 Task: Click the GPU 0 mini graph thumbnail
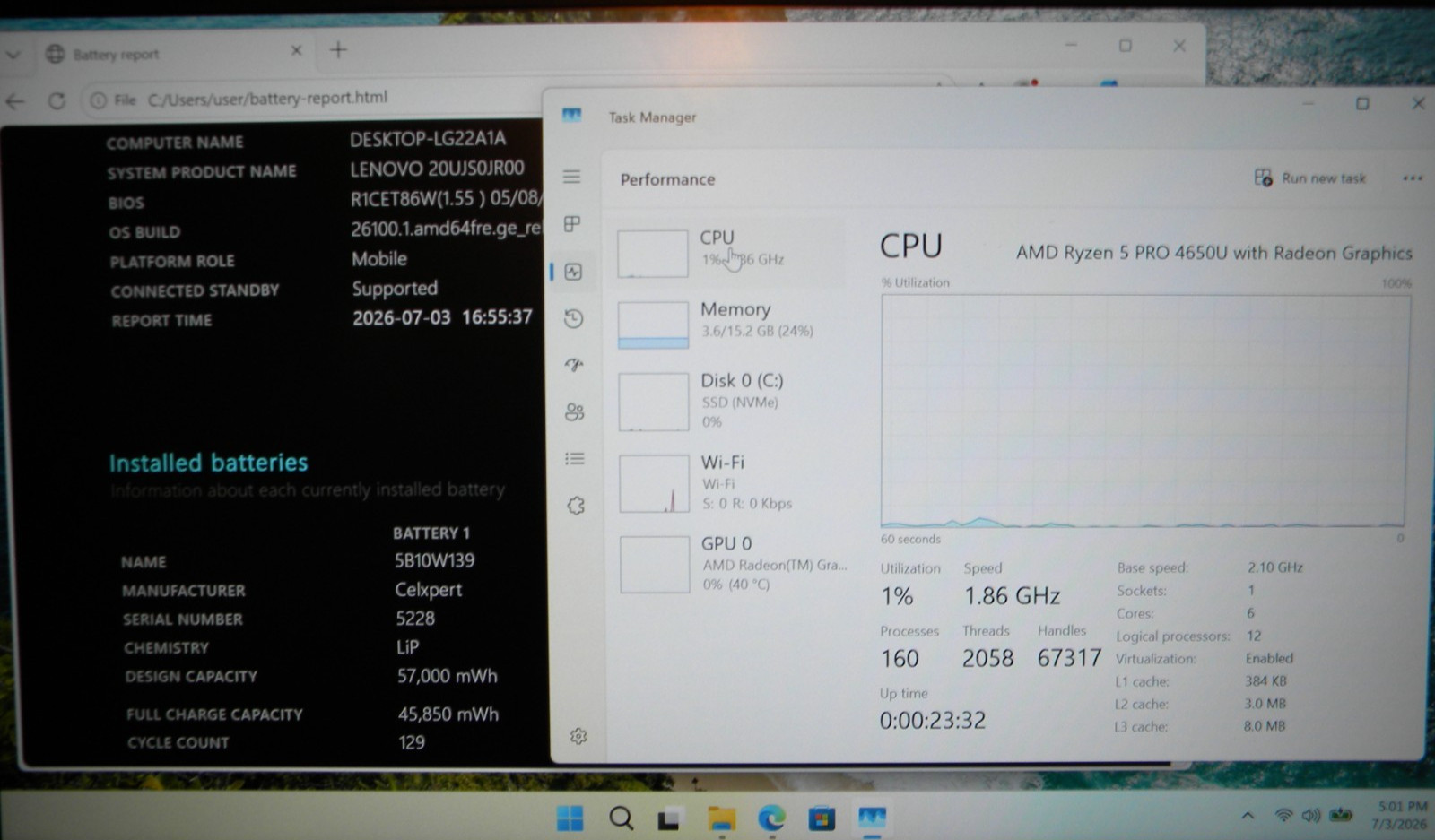tap(655, 565)
